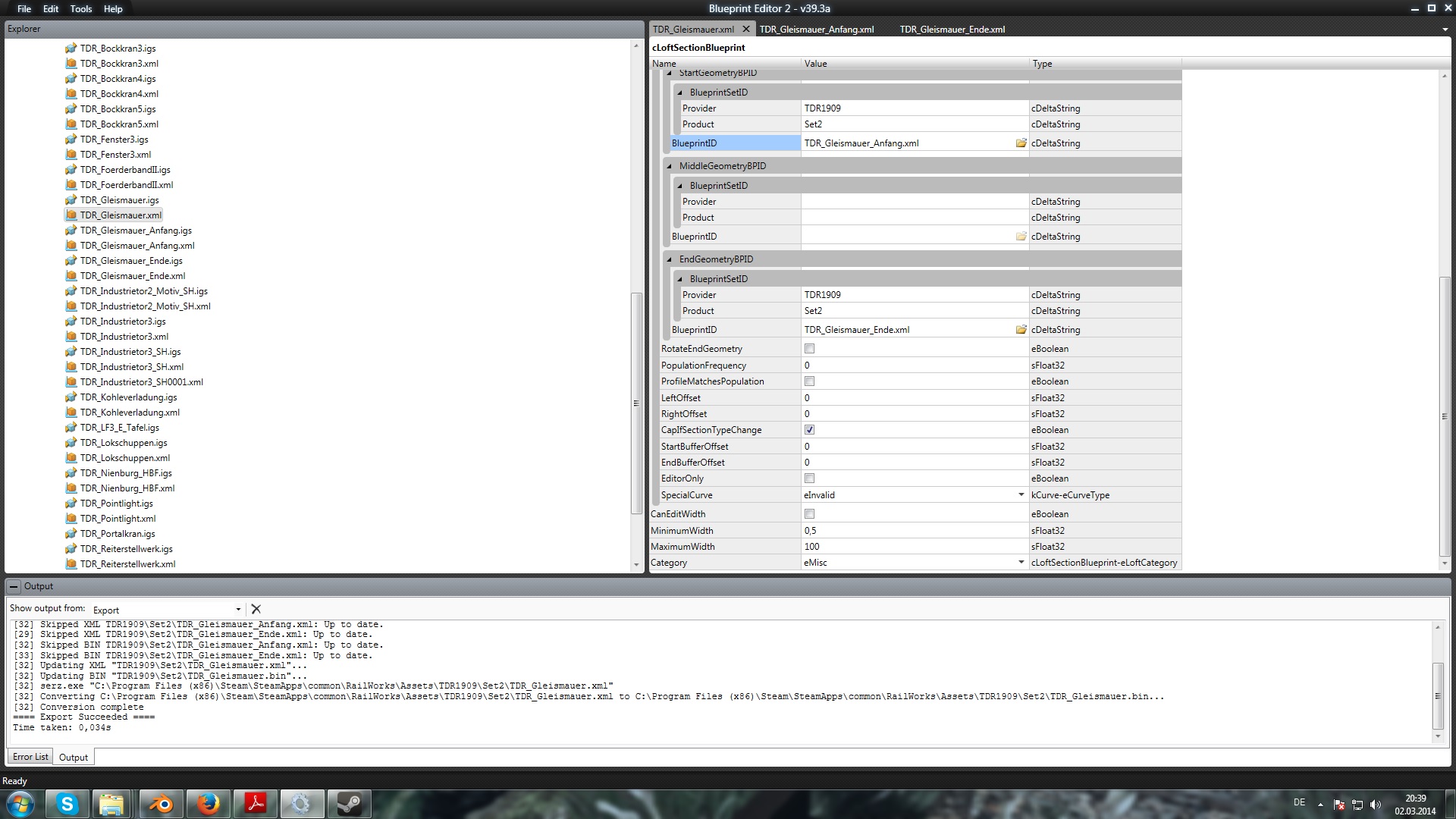Open Steam from the taskbar
1456x819 pixels.
(x=349, y=804)
